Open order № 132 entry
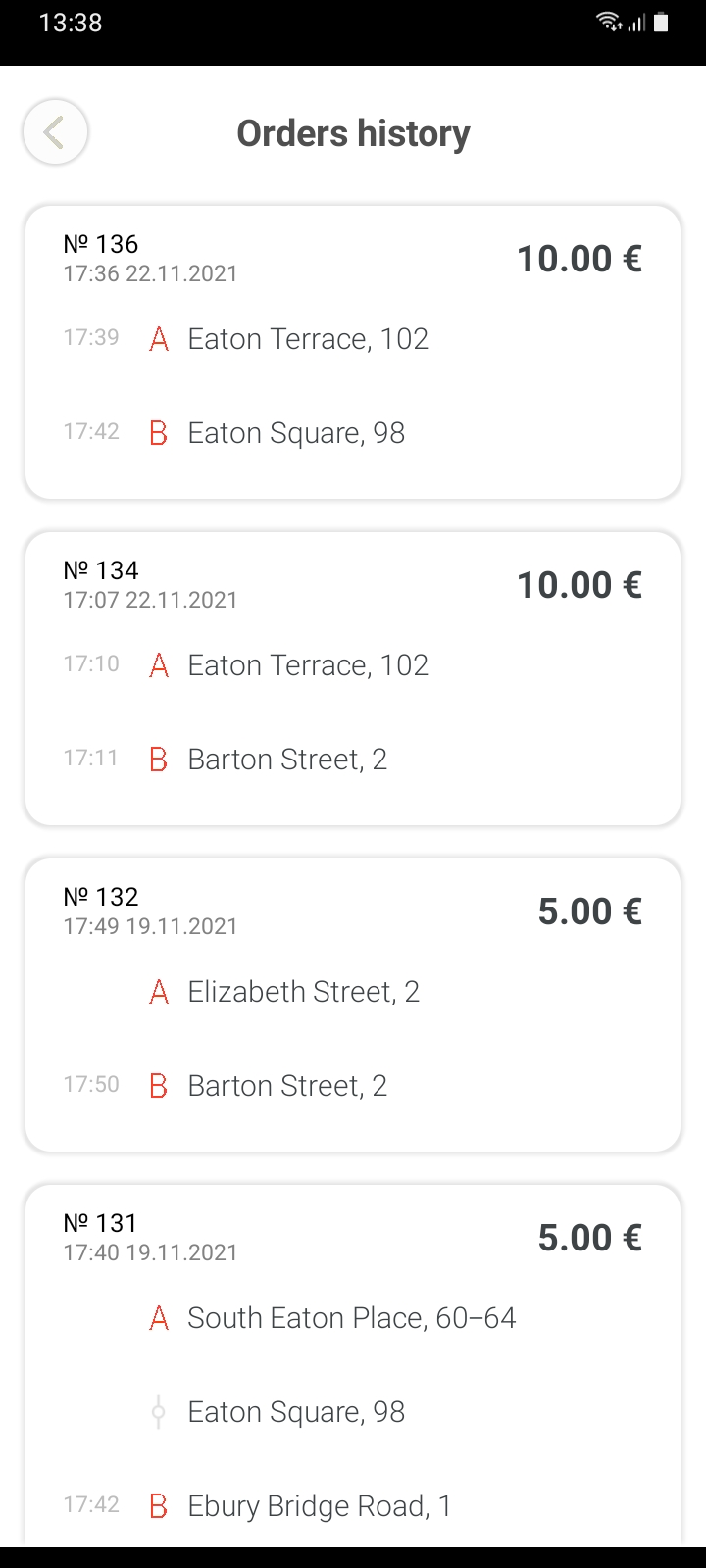The height and width of the screenshot is (1568, 706). (353, 1005)
